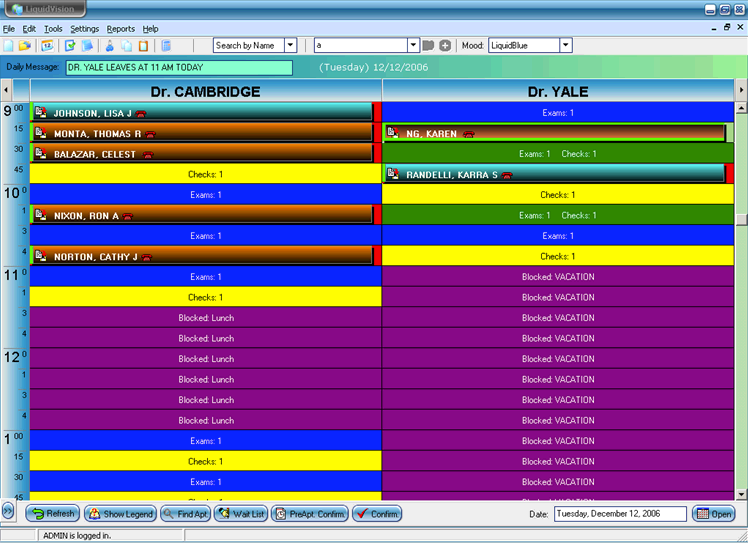
Task: Click phone icon beside NIXON, RON A
Action: (x=127, y=217)
